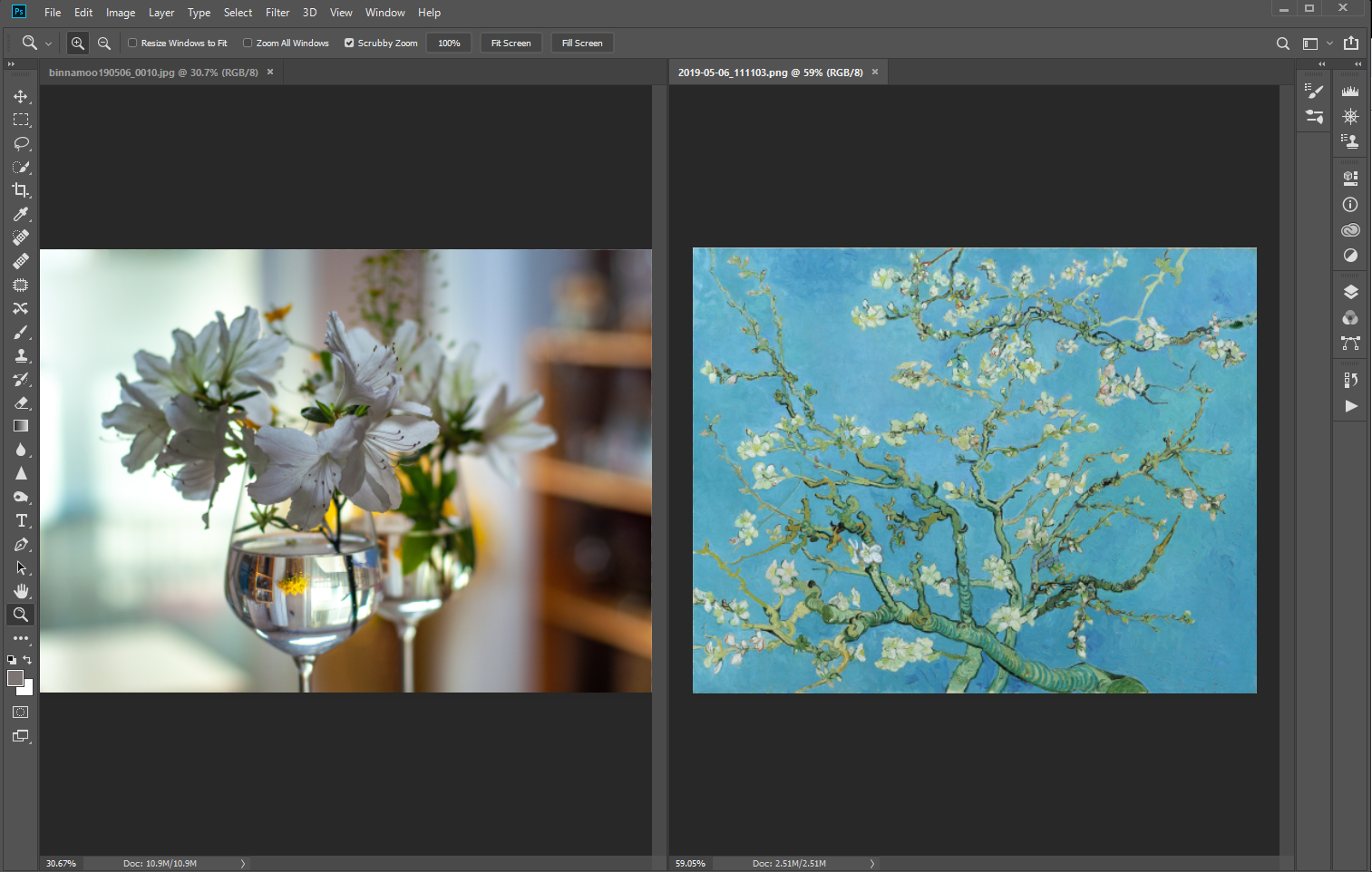Expand the Brush panel column arrows
Screen dimensions: 1372x872
pyautogui.click(x=1321, y=64)
